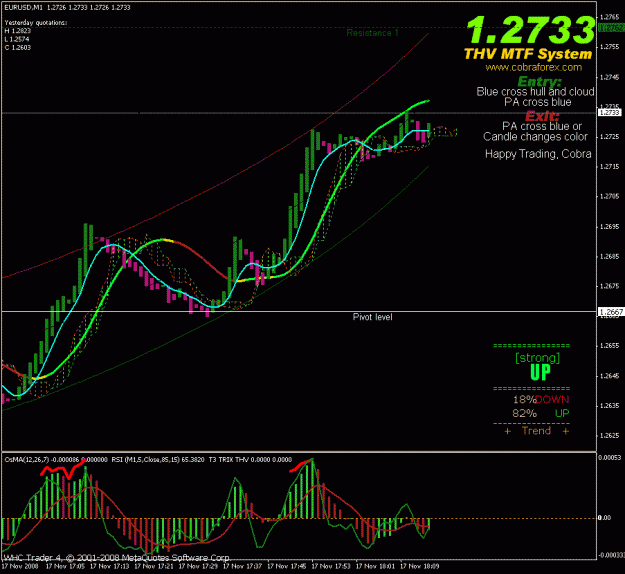Click '17 Nov 17:05' on time axis
The image size is (625, 574).
click(x=65, y=566)
